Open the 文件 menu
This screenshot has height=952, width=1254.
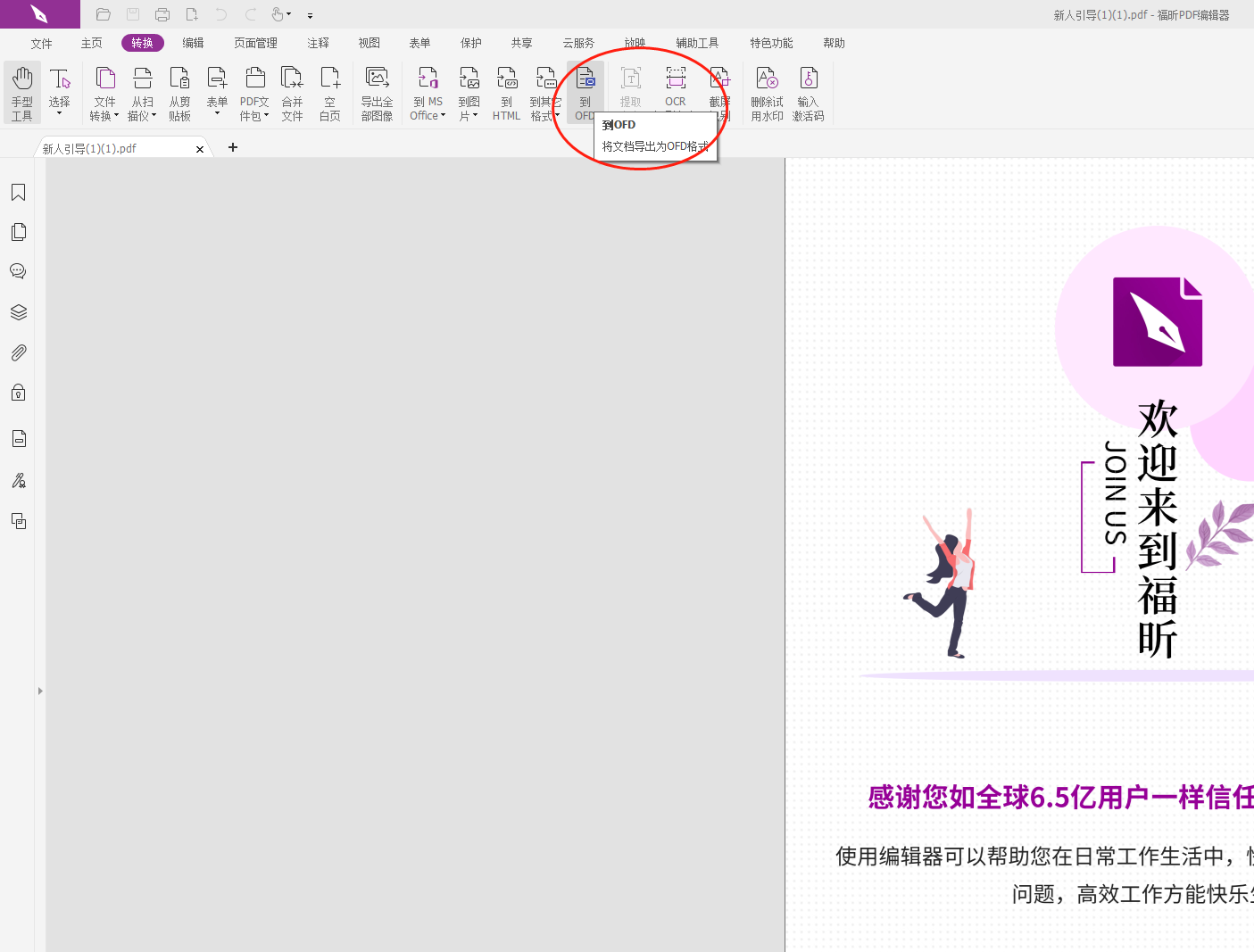pyautogui.click(x=41, y=42)
